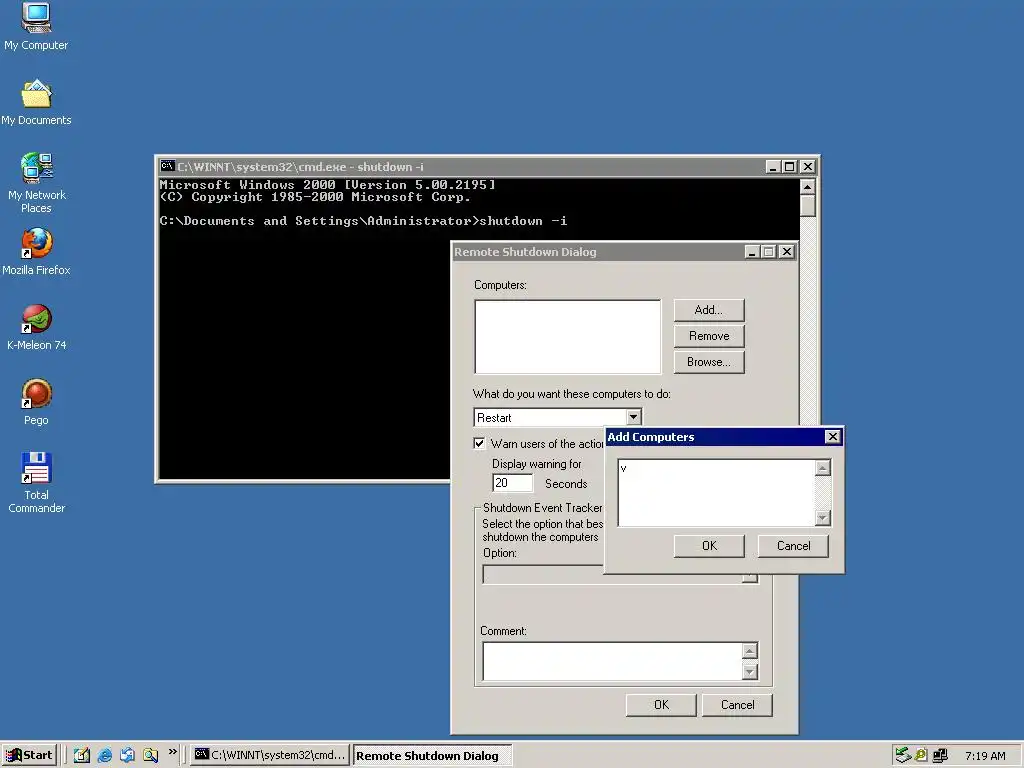1024x768 pixels.
Task: Click the network connection tray icon
Action: point(940,755)
